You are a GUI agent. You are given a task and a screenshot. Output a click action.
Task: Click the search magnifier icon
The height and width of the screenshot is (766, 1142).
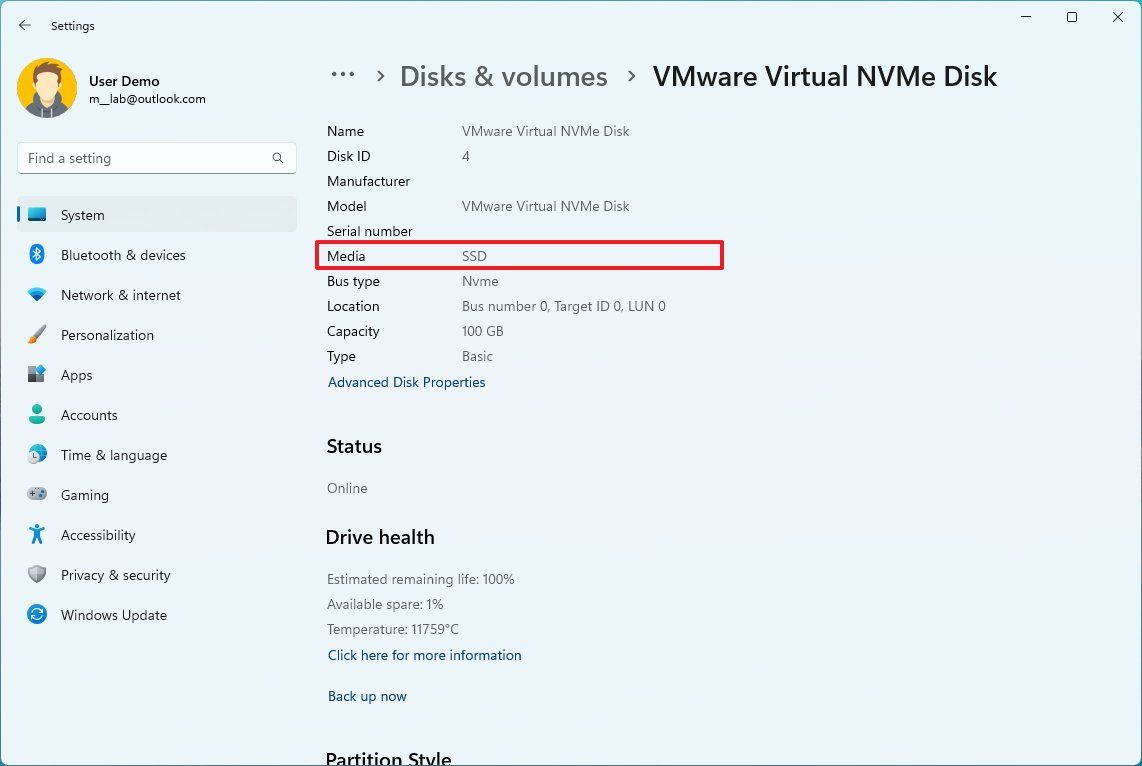tap(278, 158)
